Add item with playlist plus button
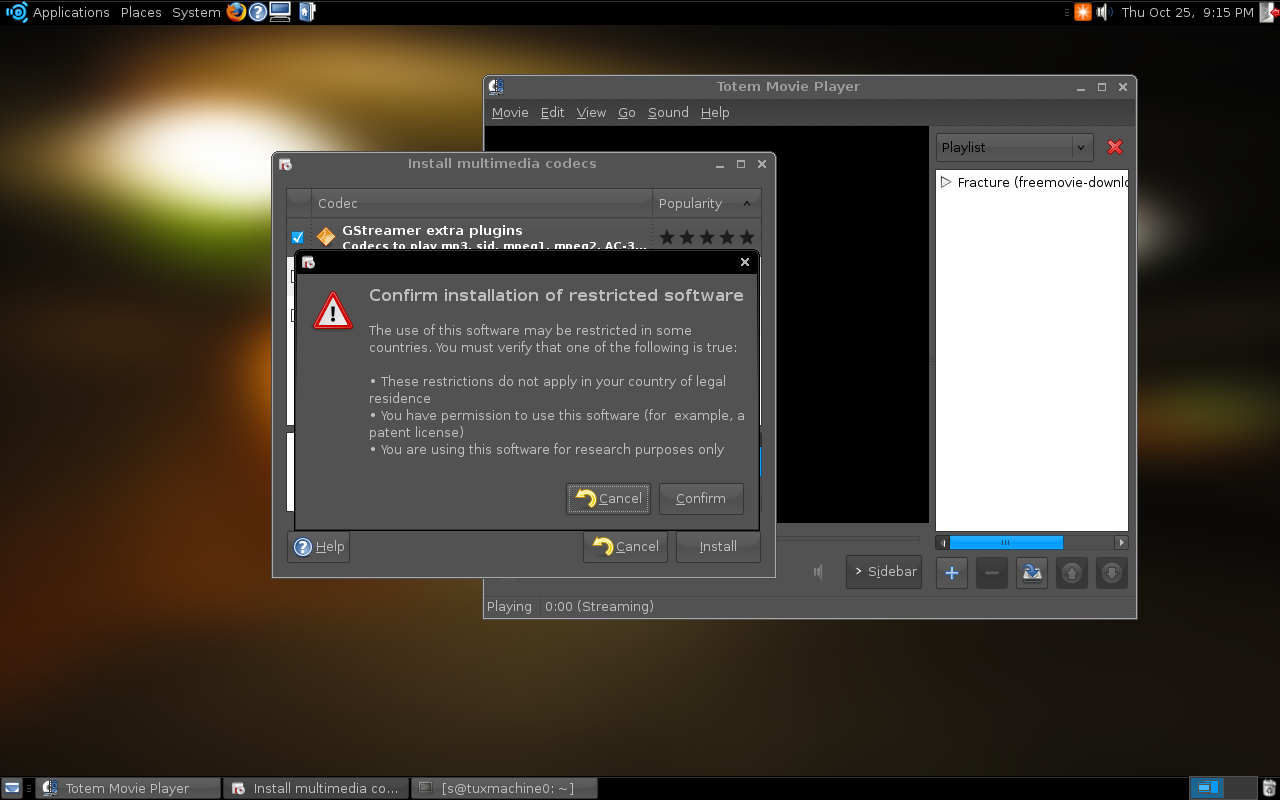Screen dimensions: 1280x800 (x=951, y=573)
